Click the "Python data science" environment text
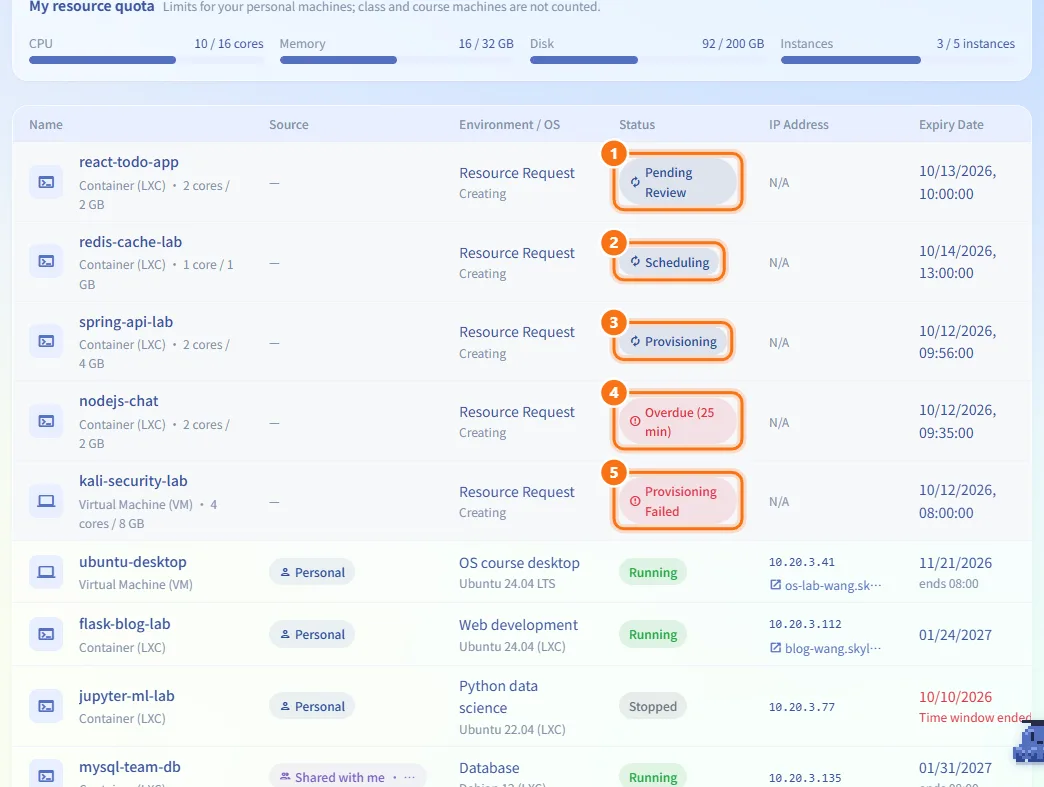1044x787 pixels. tap(498, 696)
